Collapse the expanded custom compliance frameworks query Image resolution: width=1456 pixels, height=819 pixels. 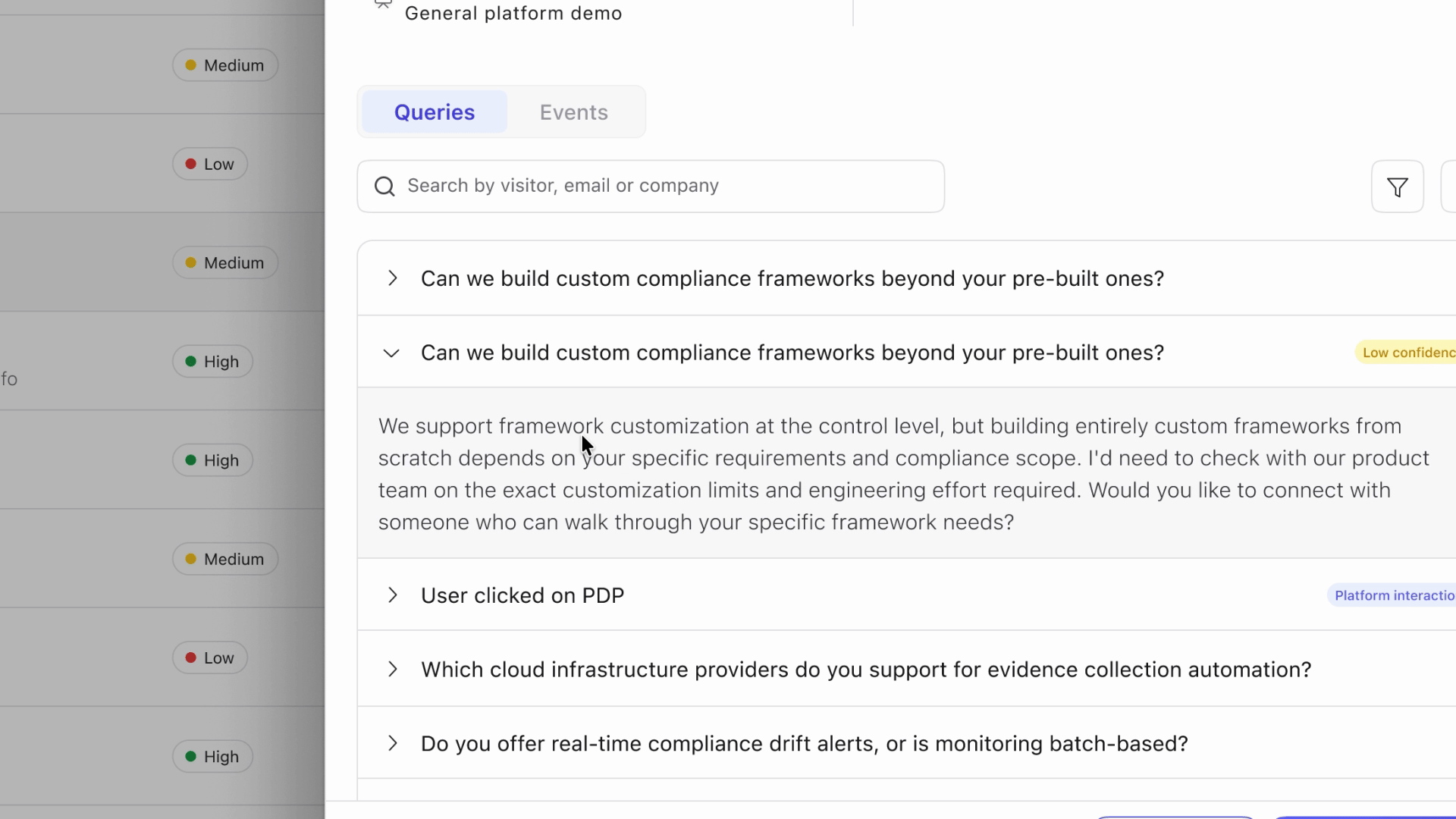pyautogui.click(x=391, y=353)
